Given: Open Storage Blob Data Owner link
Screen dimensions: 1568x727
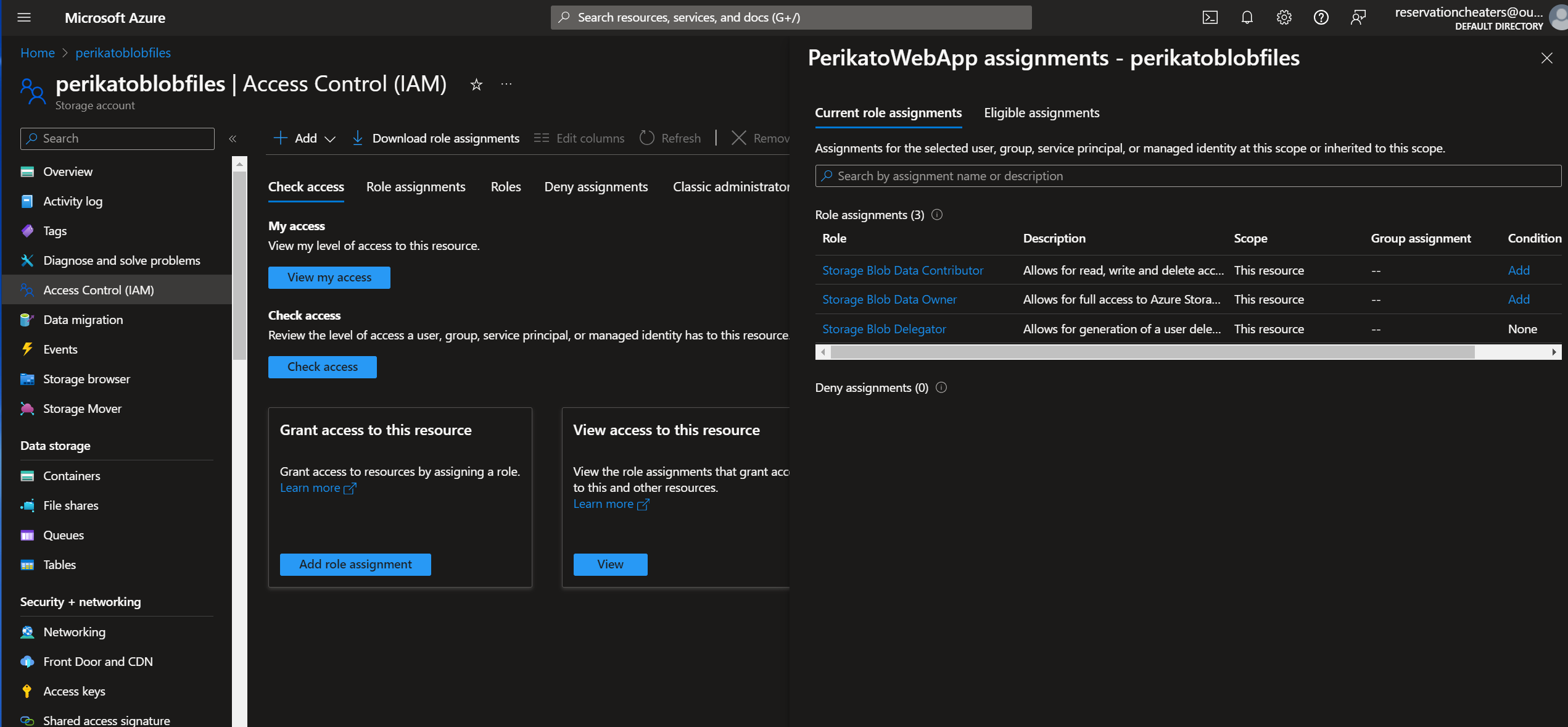Looking at the screenshot, I should 889,299.
